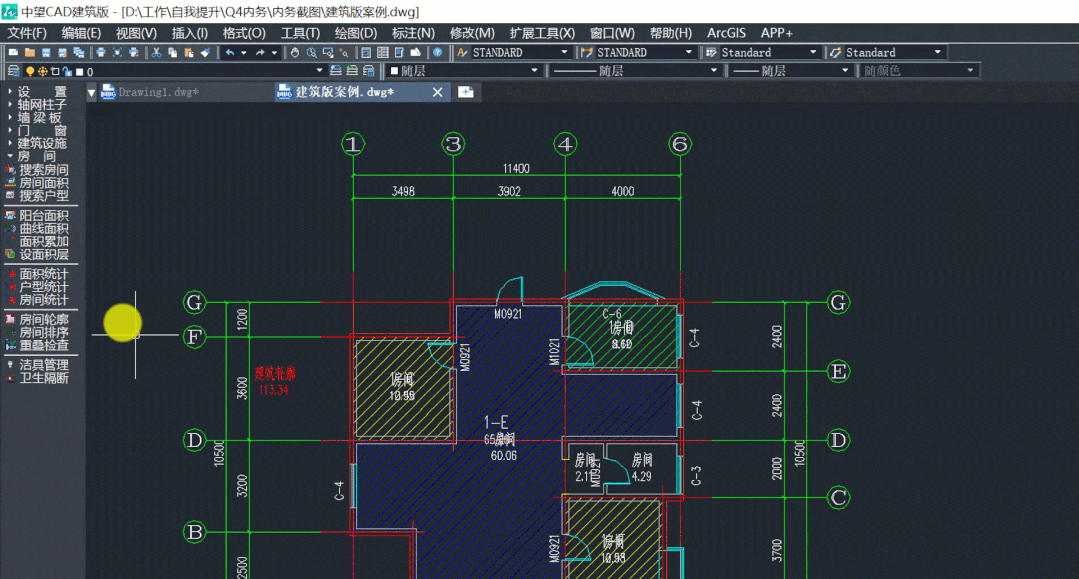Click the blue Help icon in toolbar

[437, 52]
